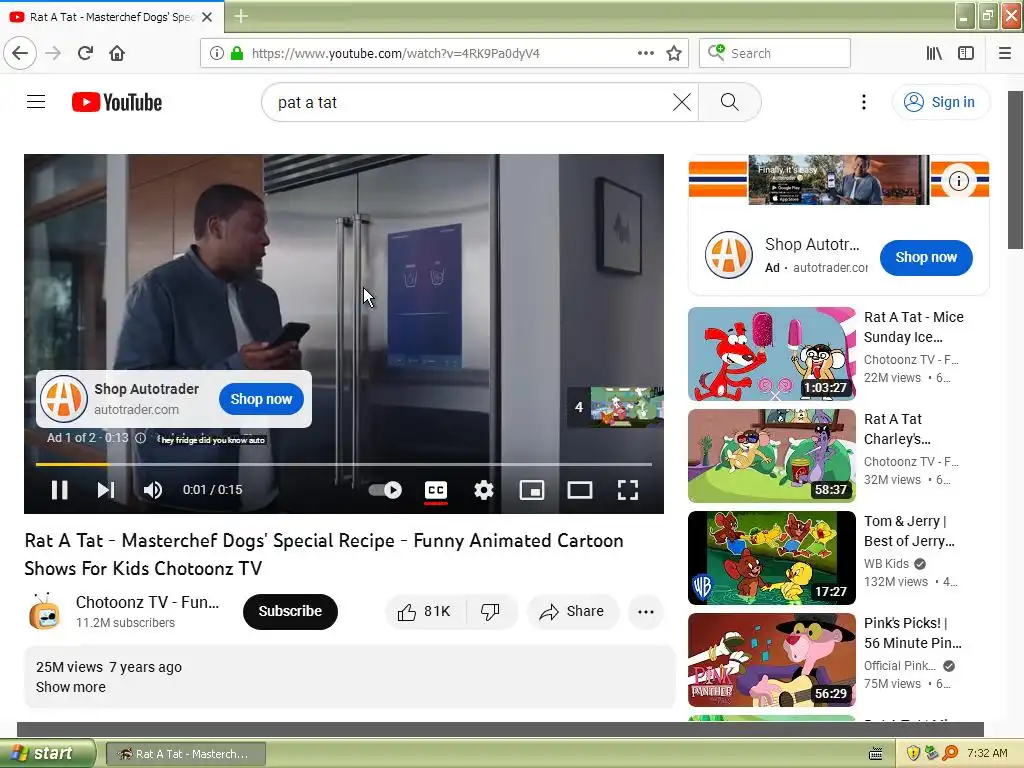1024x768 pixels.
Task: Open the Firefox library icon
Action: [934, 53]
